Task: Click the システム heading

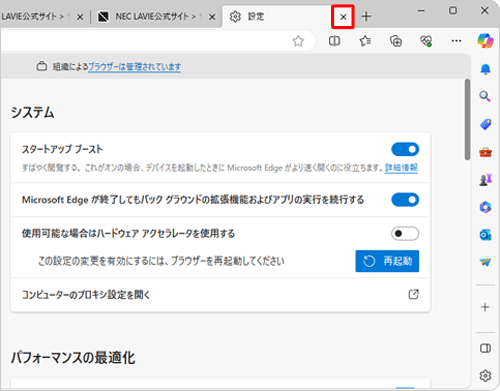Action: pyautogui.click(x=32, y=112)
